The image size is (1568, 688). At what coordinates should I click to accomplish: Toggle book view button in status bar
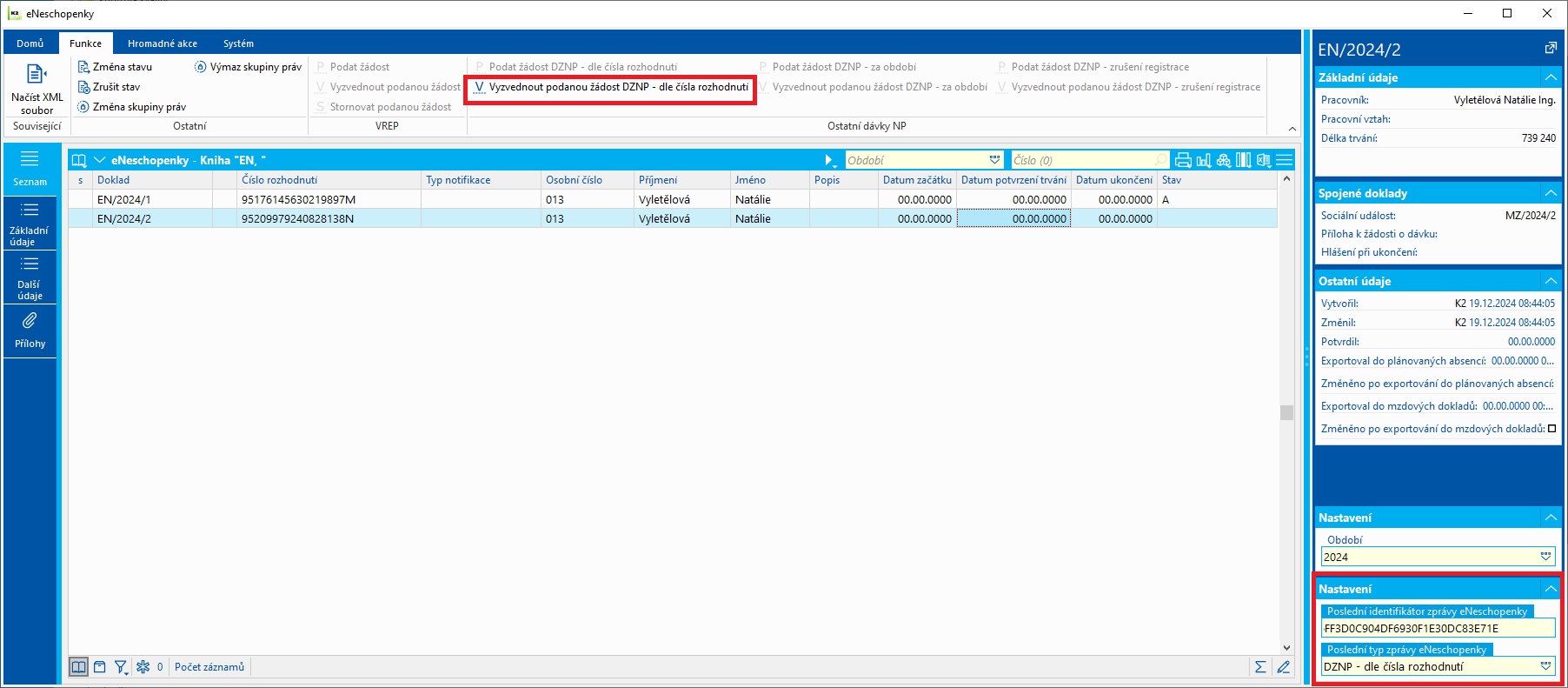78,667
